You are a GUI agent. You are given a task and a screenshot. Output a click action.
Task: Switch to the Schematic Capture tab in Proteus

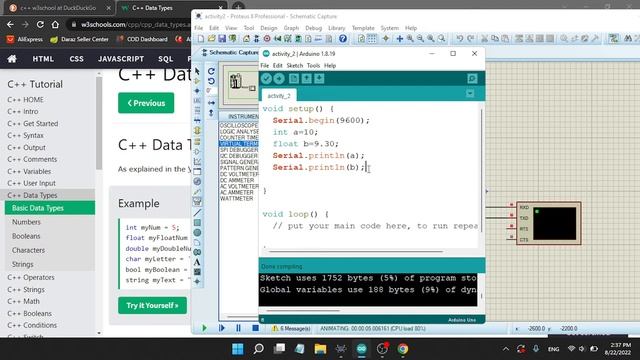tap(230, 52)
